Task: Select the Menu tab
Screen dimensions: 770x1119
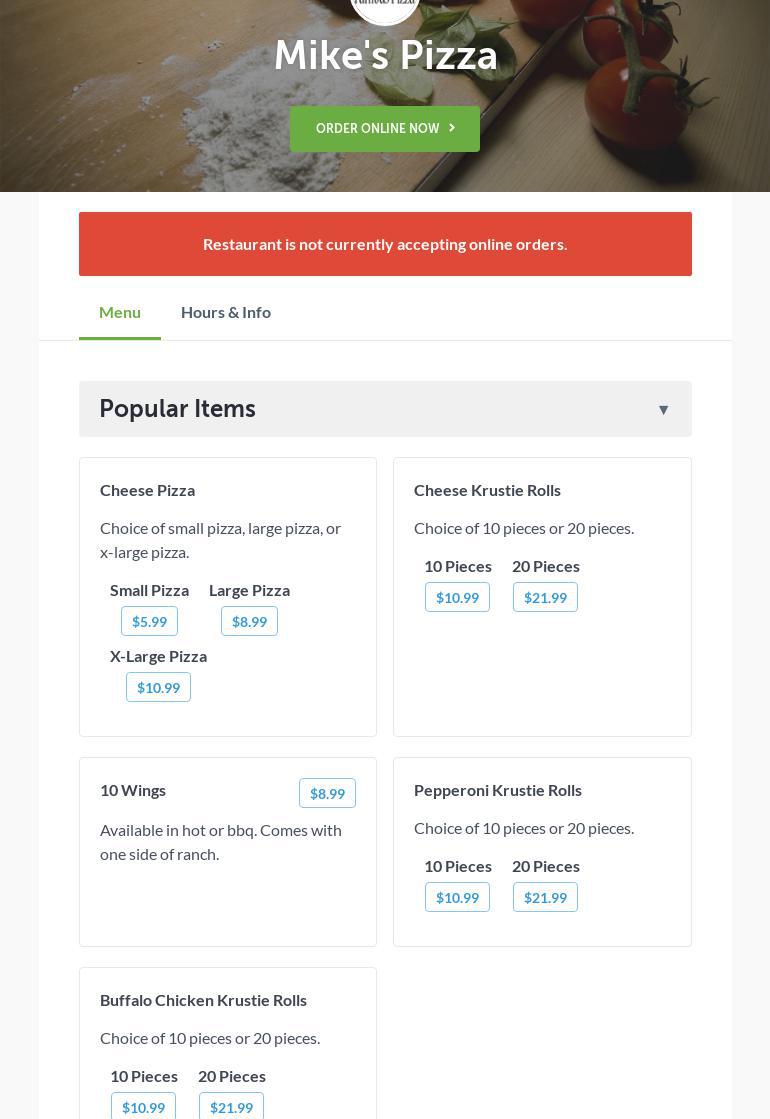Action: (120, 312)
